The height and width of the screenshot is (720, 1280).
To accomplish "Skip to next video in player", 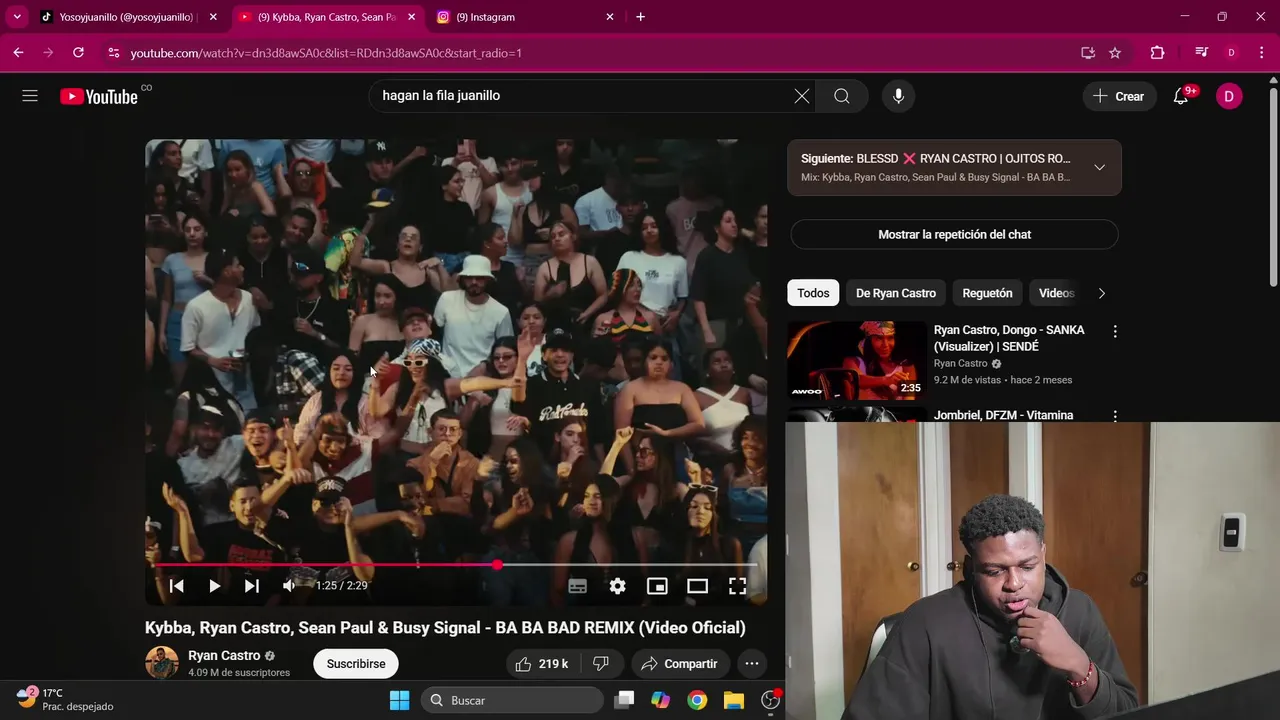I will [x=252, y=586].
